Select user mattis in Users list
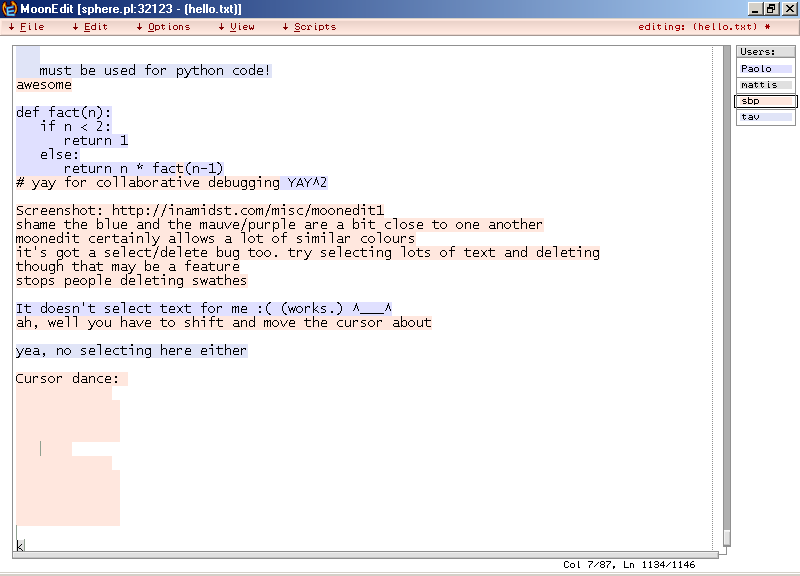This screenshot has height=576, width=800. pos(765,85)
